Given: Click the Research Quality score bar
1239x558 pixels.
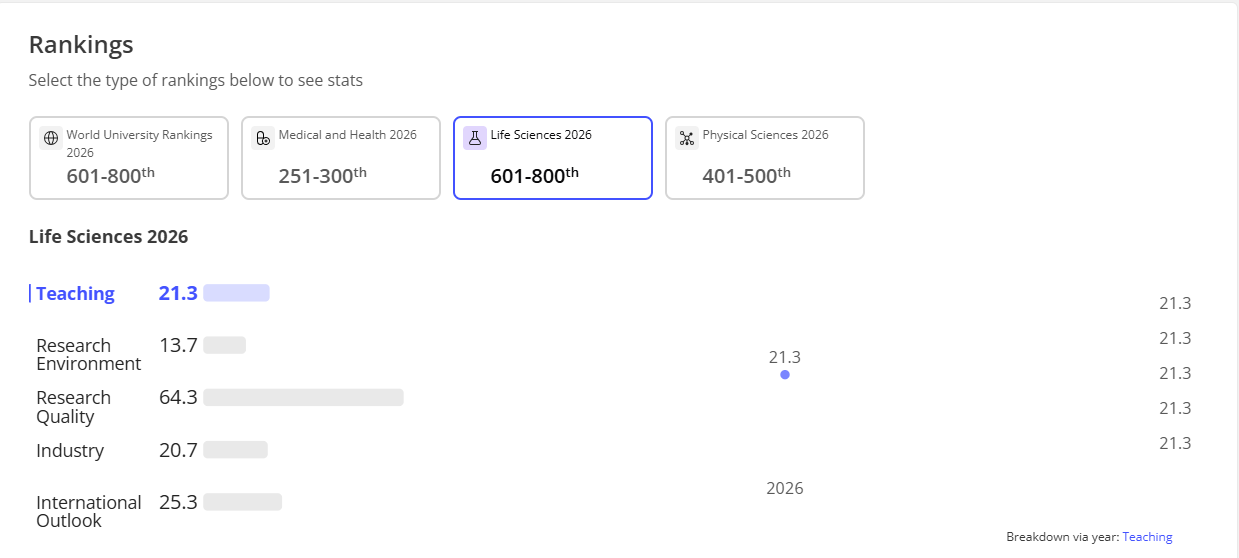Looking at the screenshot, I should tap(303, 397).
